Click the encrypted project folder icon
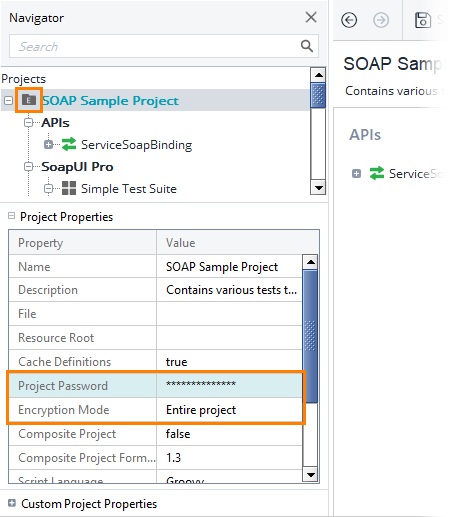Screen dimensions: 449x517 pos(29,100)
